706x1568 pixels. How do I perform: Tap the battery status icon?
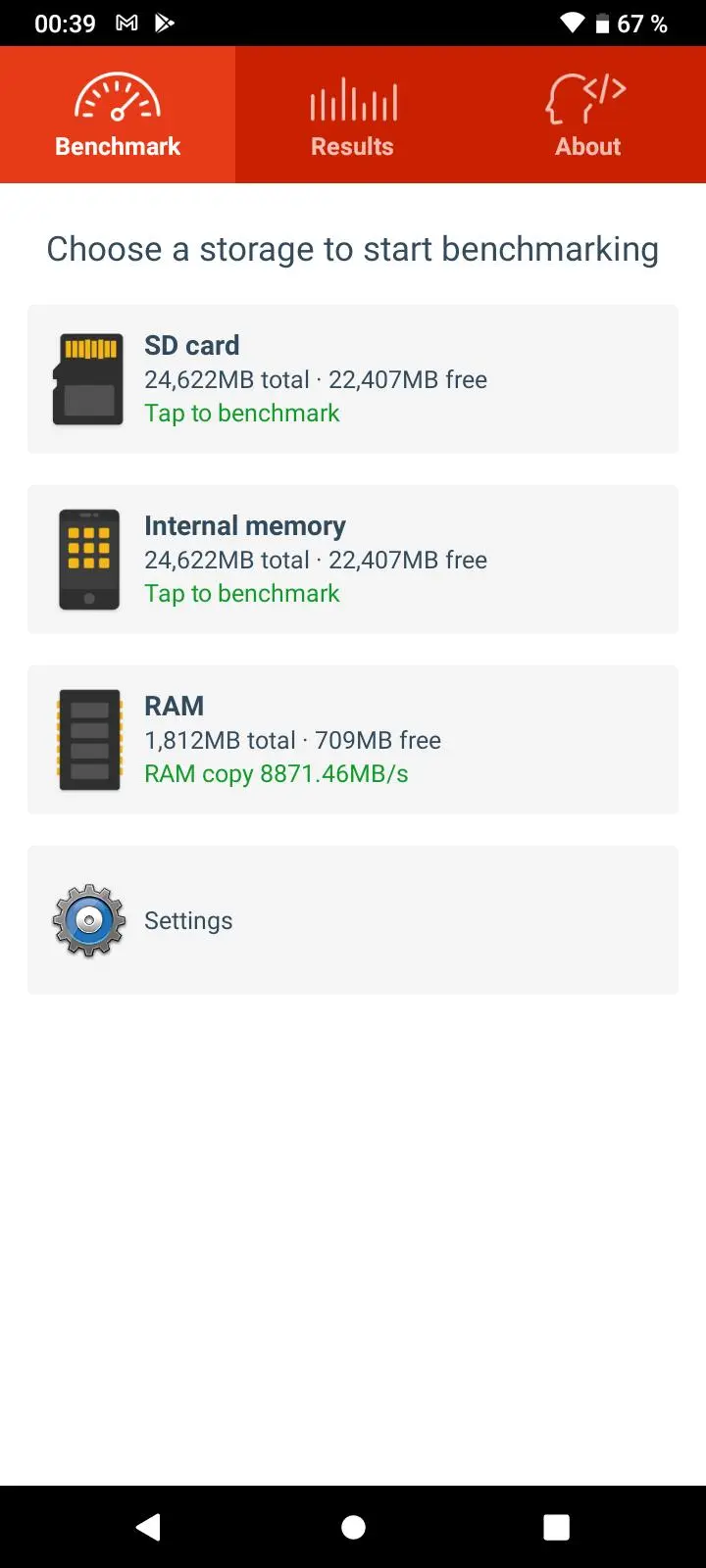602,23
